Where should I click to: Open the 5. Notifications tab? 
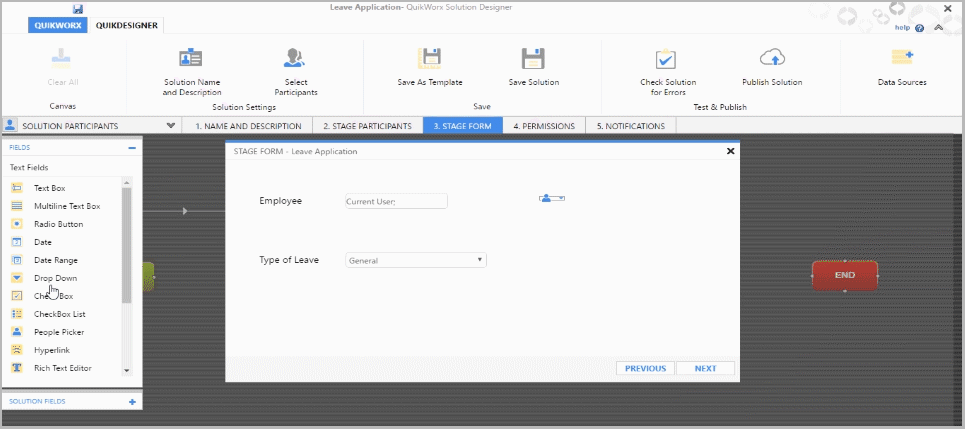coord(631,126)
